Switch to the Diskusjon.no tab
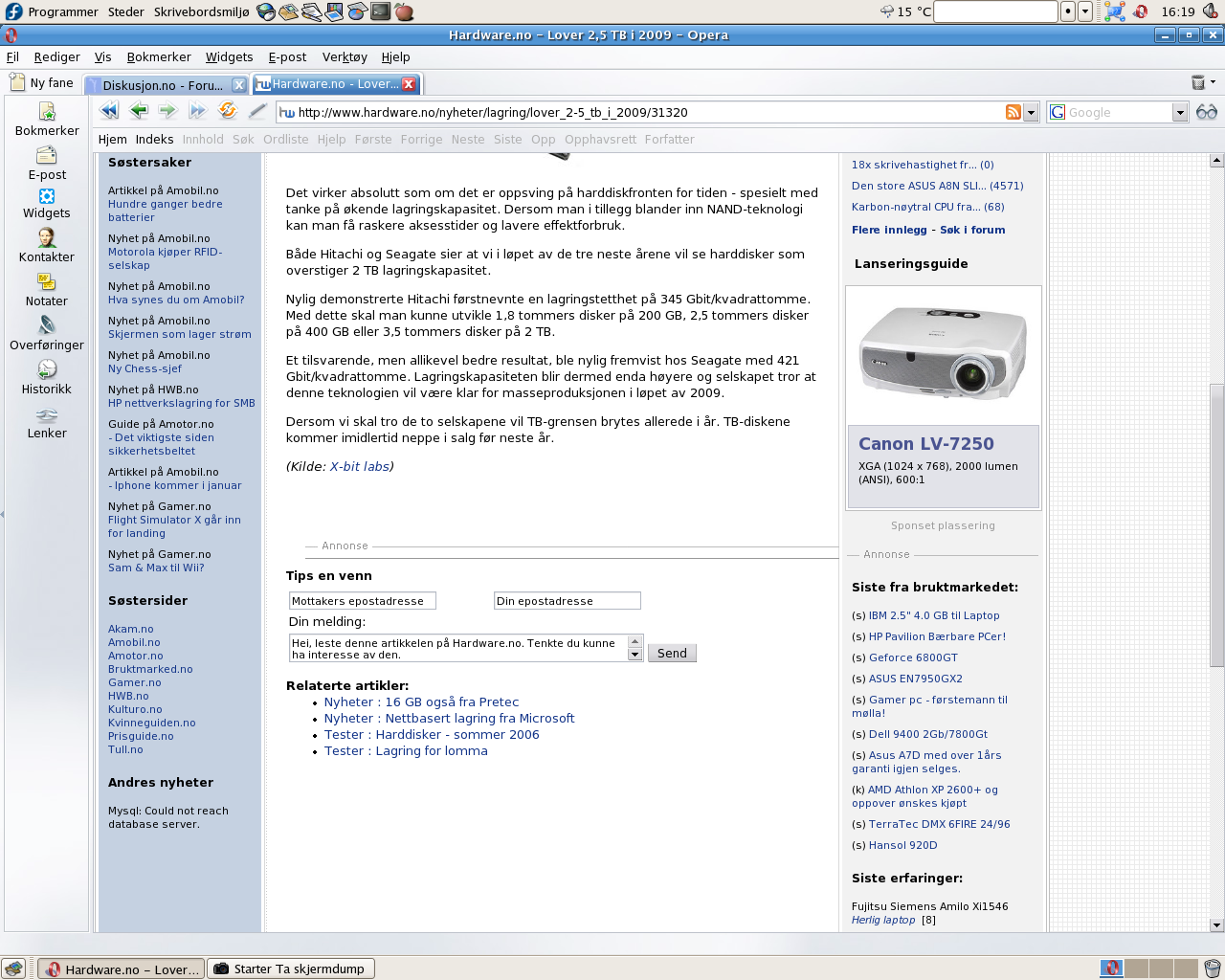1225x980 pixels. [164, 85]
